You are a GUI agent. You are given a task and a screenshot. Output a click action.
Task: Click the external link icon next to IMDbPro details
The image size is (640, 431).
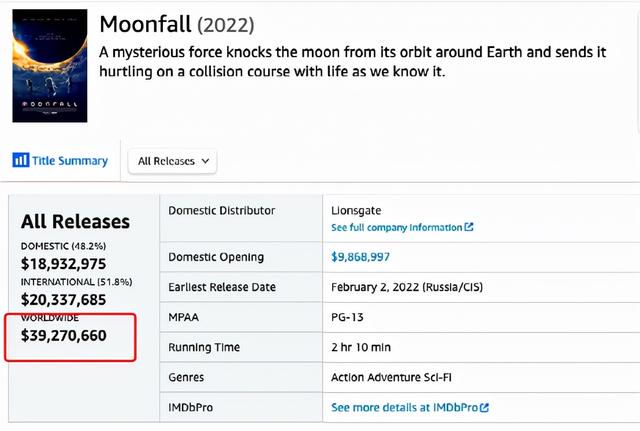484,407
